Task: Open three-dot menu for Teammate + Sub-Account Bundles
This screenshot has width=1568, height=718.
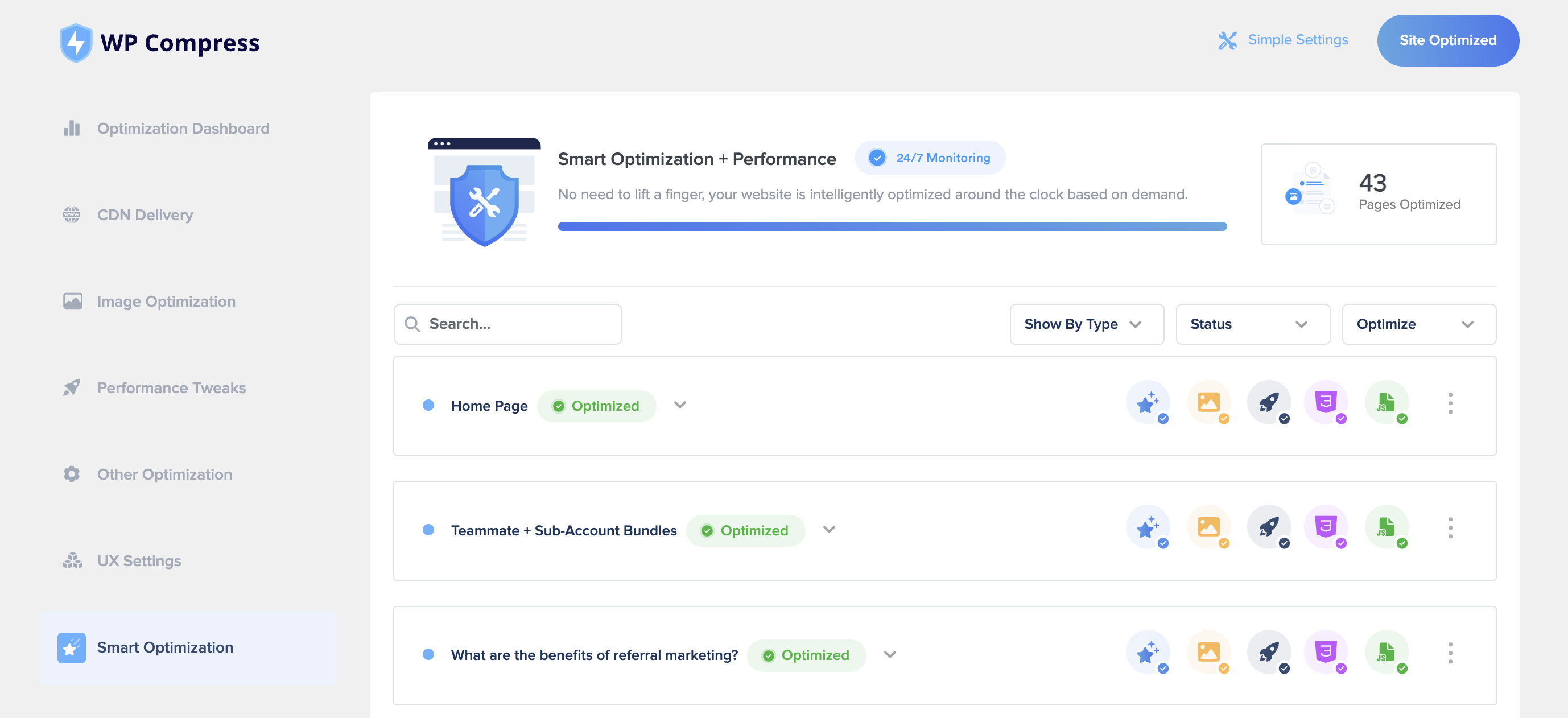Action: point(1451,528)
